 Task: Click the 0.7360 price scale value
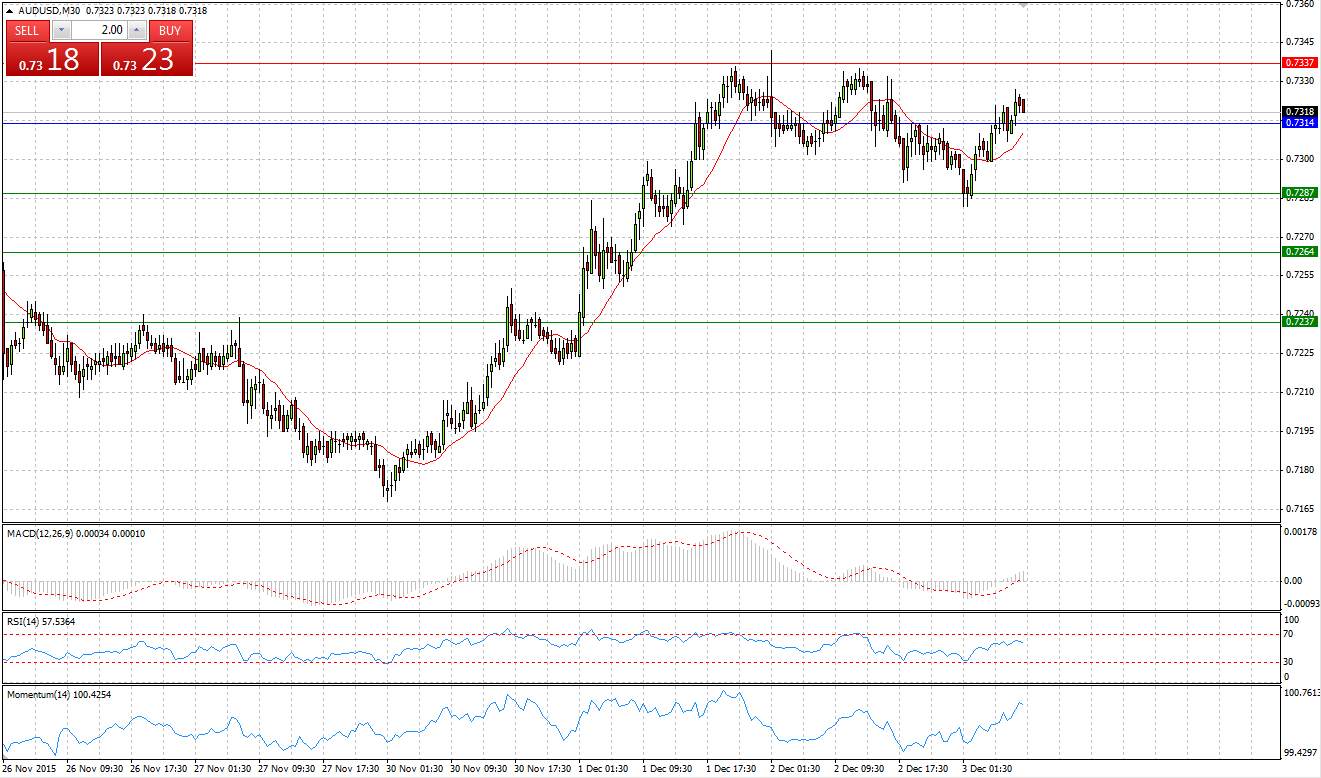tap(1301, 4)
